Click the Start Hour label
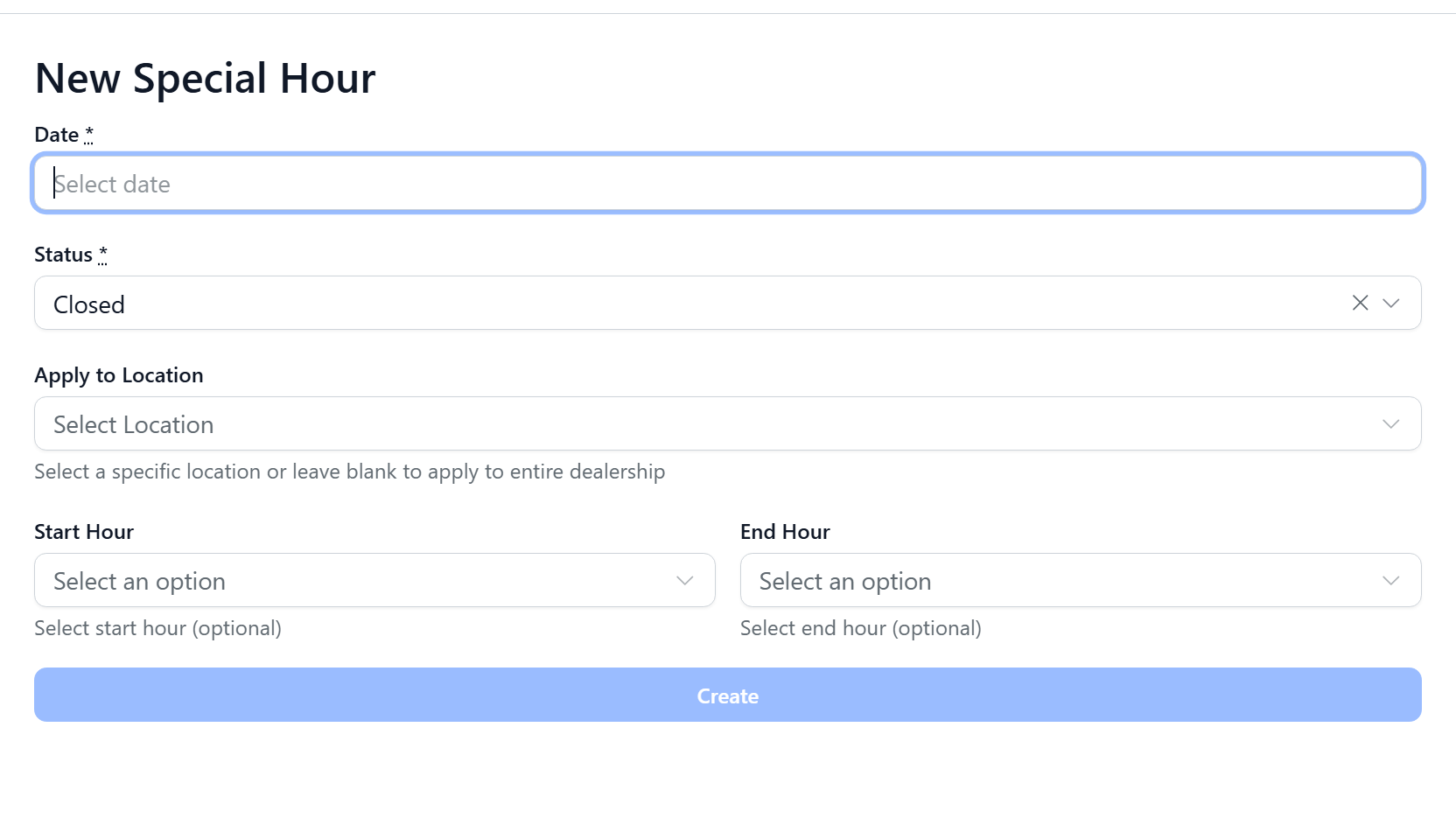This screenshot has width=1456, height=818. [84, 532]
